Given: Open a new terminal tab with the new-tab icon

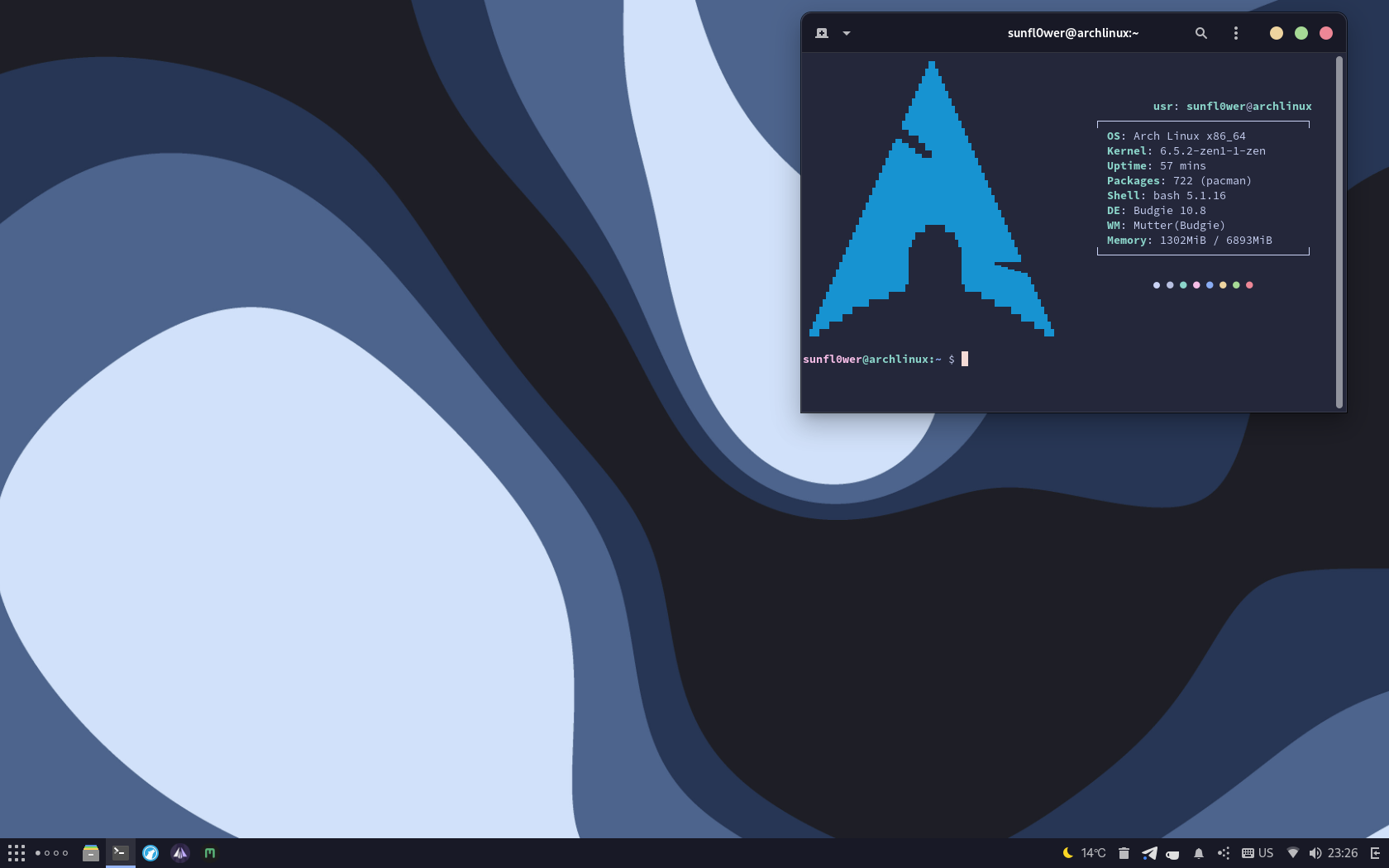Looking at the screenshot, I should 821,33.
